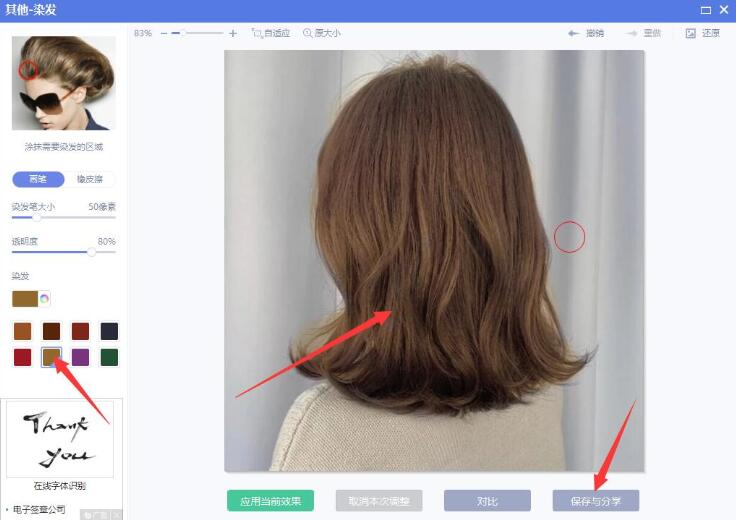
Task: Pick the reddish brown hair color swatch
Action: 80,331
